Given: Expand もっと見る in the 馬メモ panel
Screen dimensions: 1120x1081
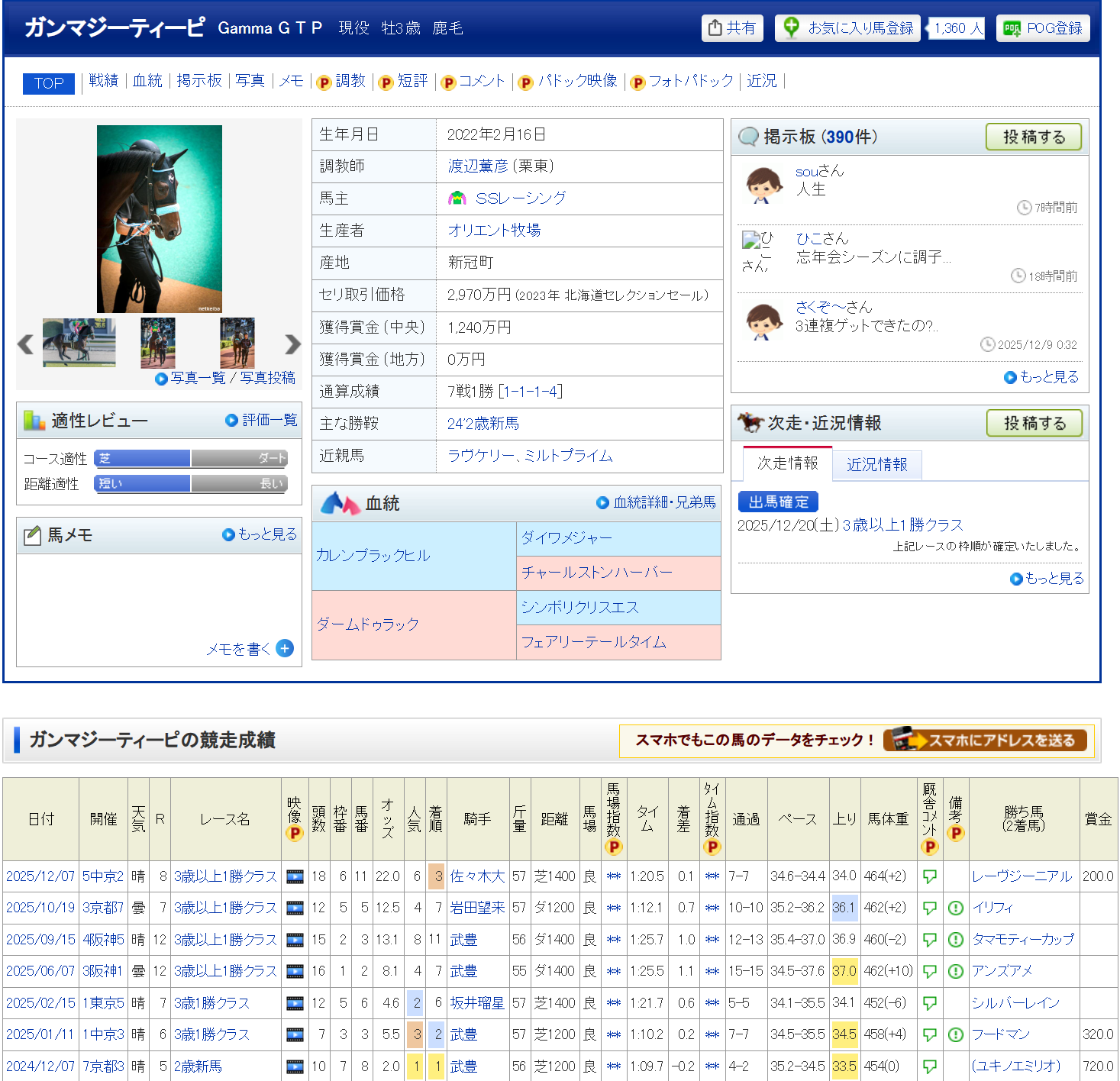Looking at the screenshot, I should (260, 534).
